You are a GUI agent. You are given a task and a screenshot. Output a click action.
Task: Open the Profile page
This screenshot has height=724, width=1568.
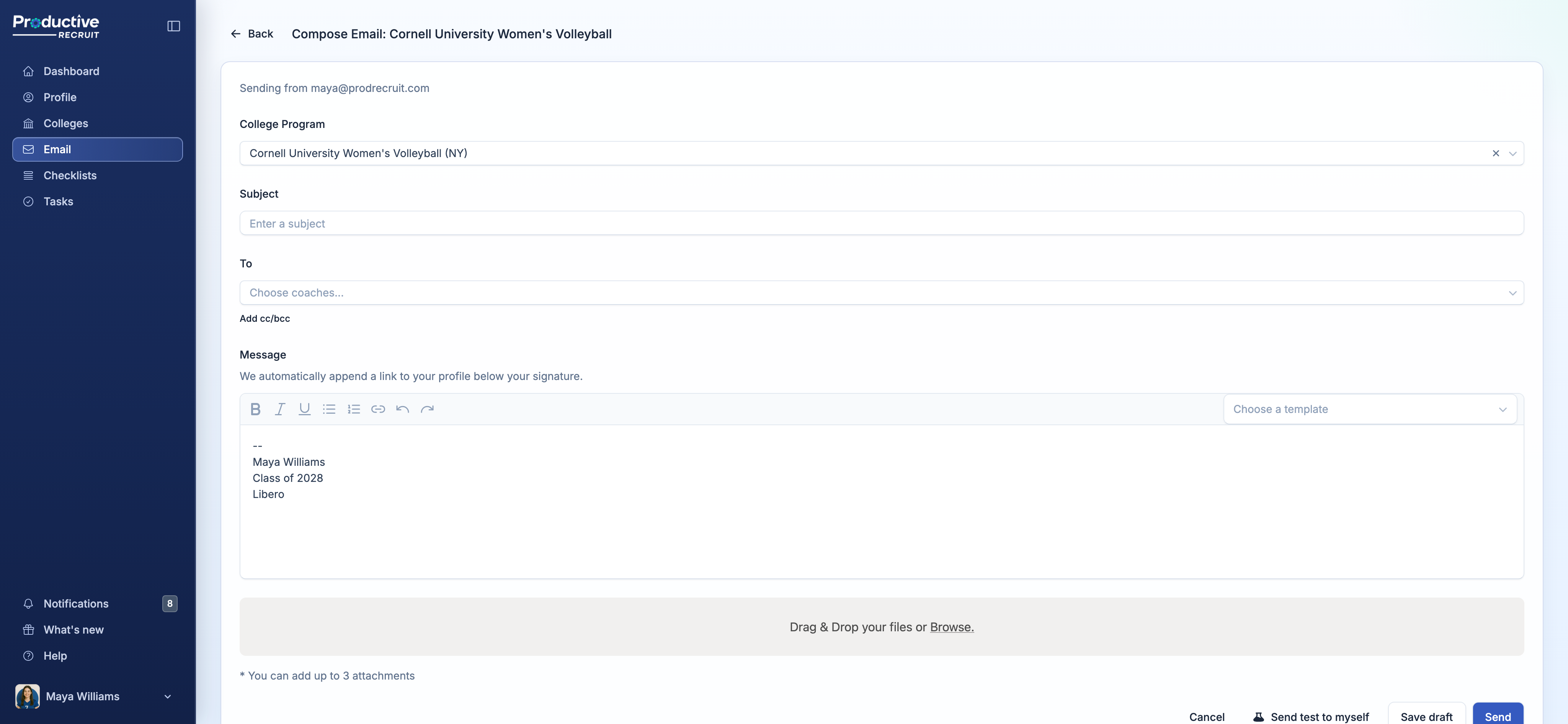pyautogui.click(x=97, y=97)
